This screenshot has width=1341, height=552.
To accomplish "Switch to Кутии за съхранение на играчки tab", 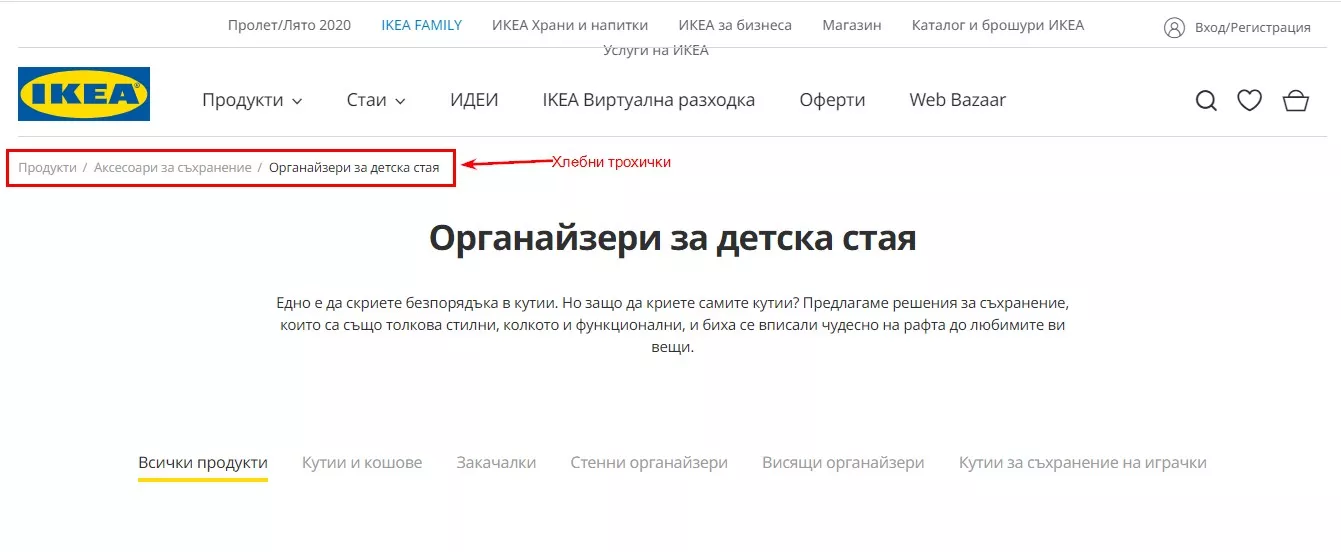I will tap(1083, 463).
